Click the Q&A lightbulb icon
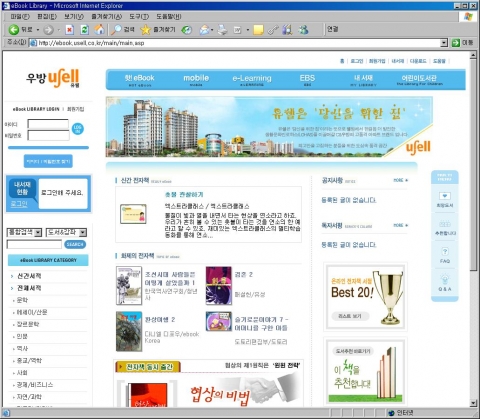 point(445,279)
